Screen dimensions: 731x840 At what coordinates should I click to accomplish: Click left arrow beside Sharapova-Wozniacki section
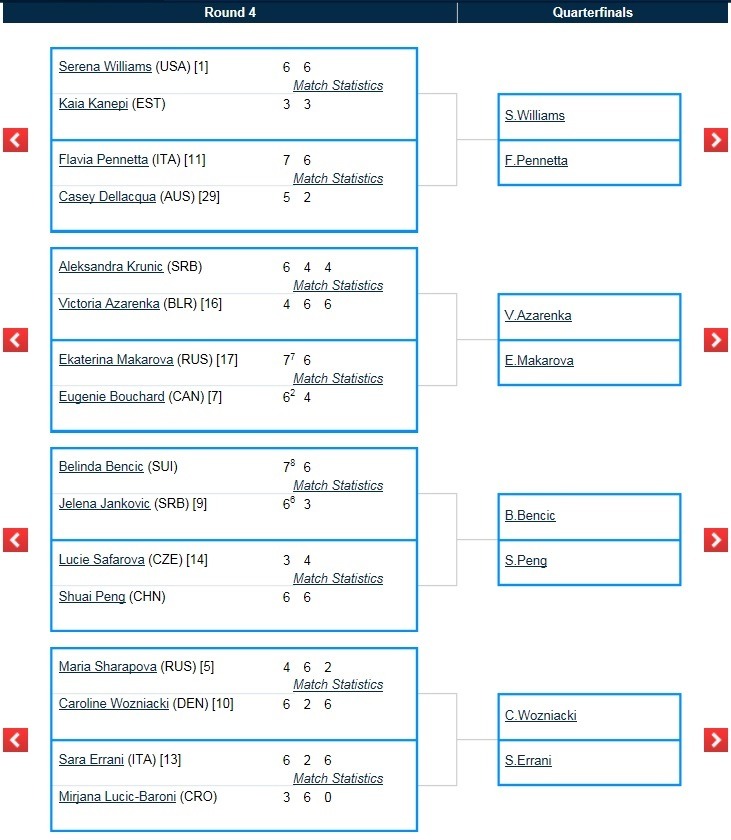coord(15,740)
